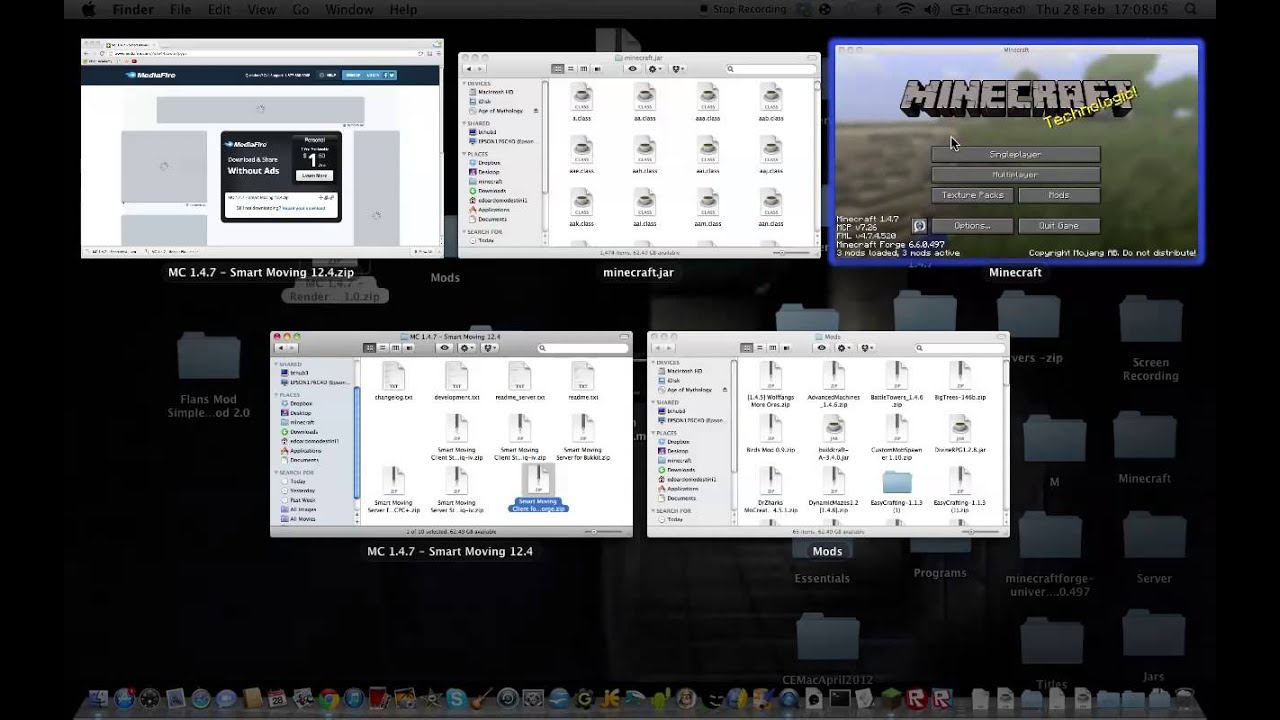Click the language globe button in Minecraft
Viewport: 1280px width, 720px height.
tap(919, 226)
